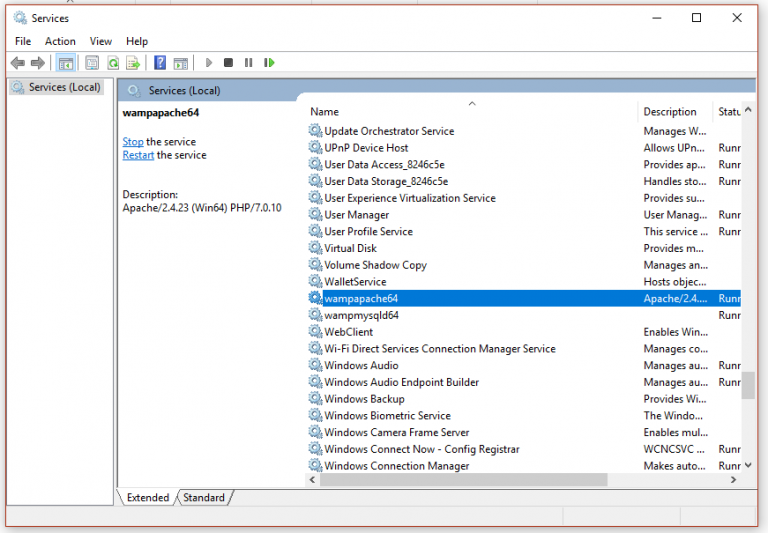This screenshot has height=533, width=768.
Task: Maximize the Services window
Action: click(696, 18)
